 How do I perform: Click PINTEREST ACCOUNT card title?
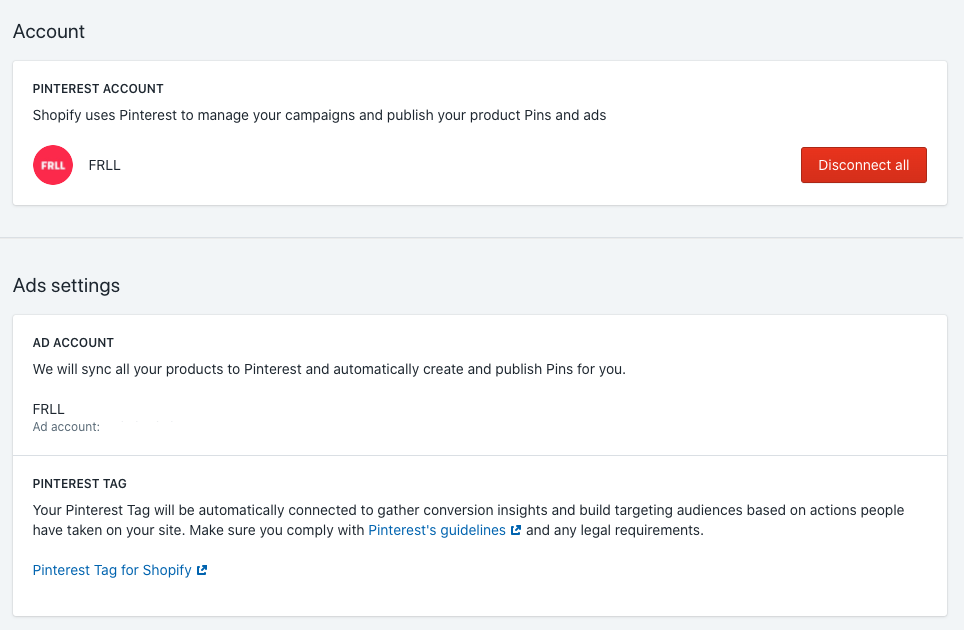(98, 89)
